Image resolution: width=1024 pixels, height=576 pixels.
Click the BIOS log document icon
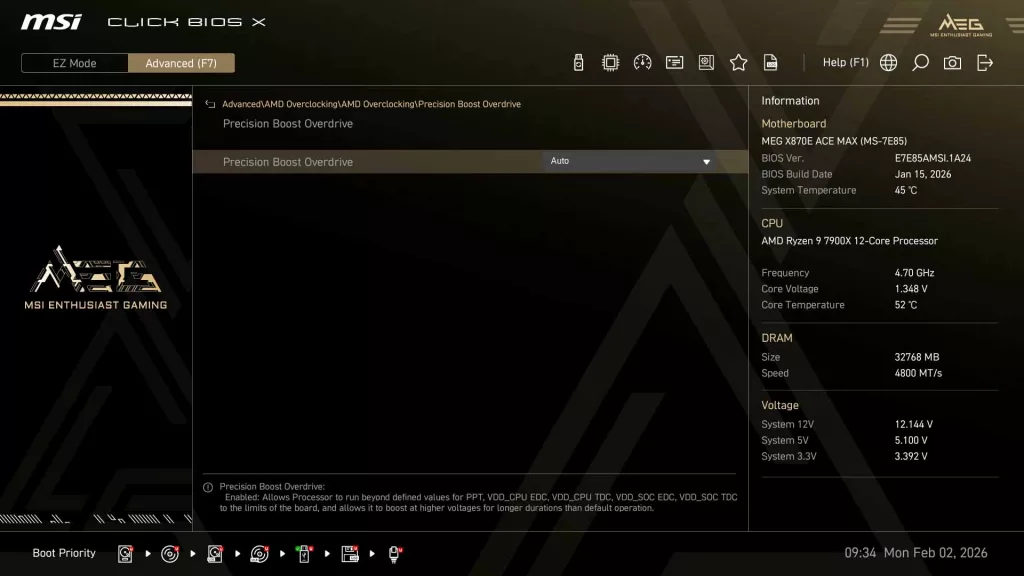[x=770, y=62]
